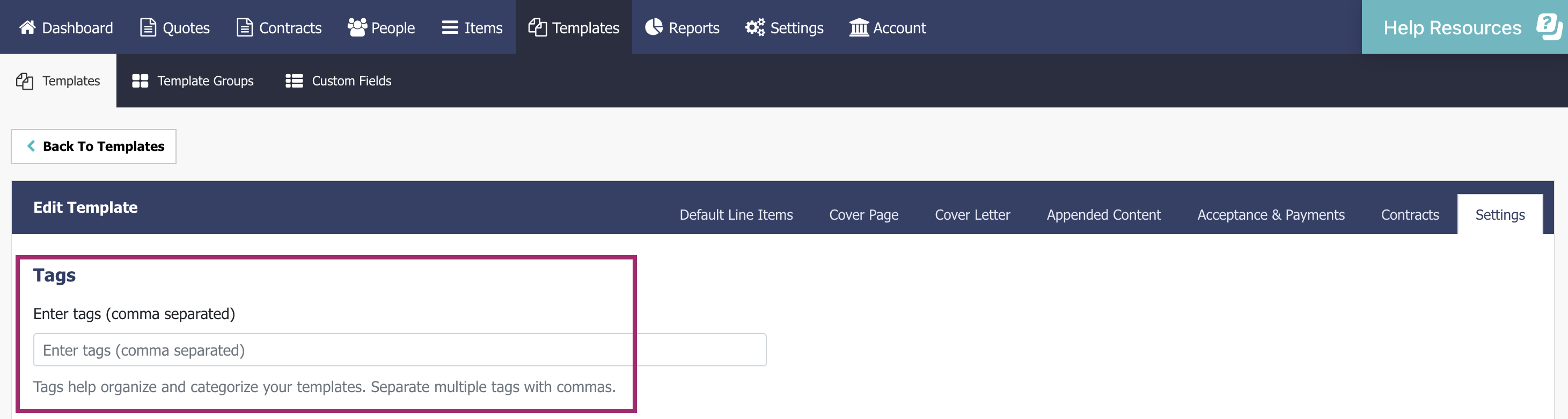The width and height of the screenshot is (1568, 419).
Task: Open the Settings label in top navigation
Action: coord(797,28)
